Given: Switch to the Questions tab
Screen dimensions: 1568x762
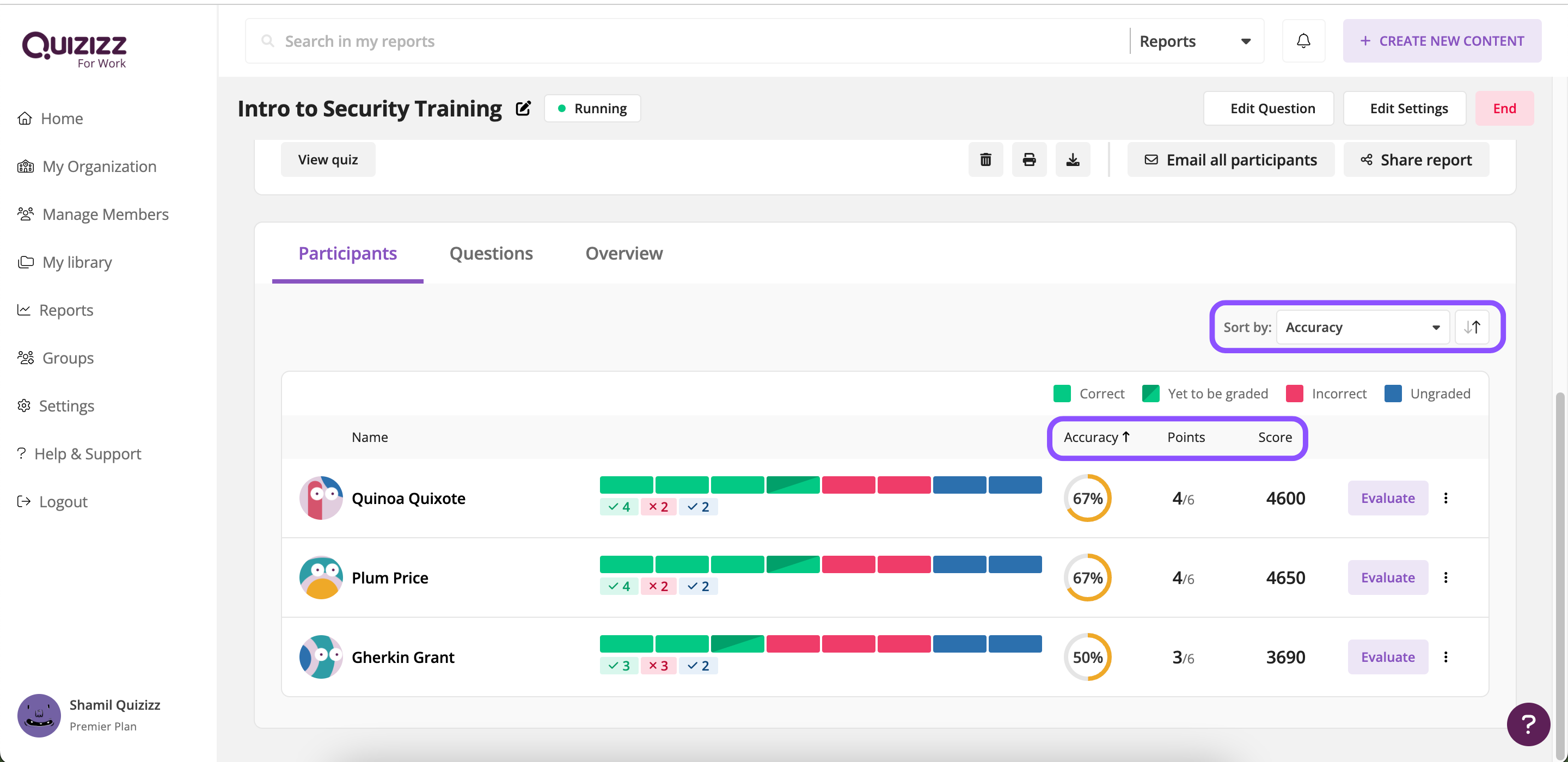Looking at the screenshot, I should pos(491,253).
